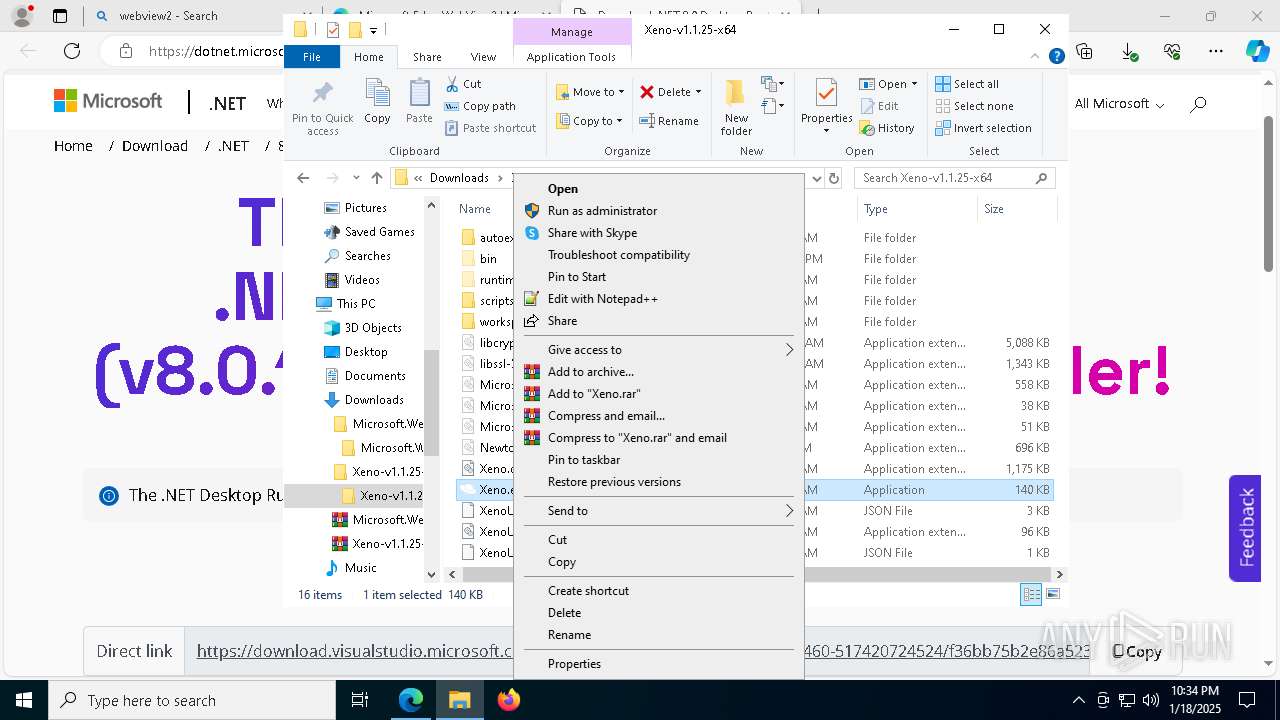Screen dimensions: 1280x720
Task: Click Select none in ribbon
Action: [x=974, y=106]
